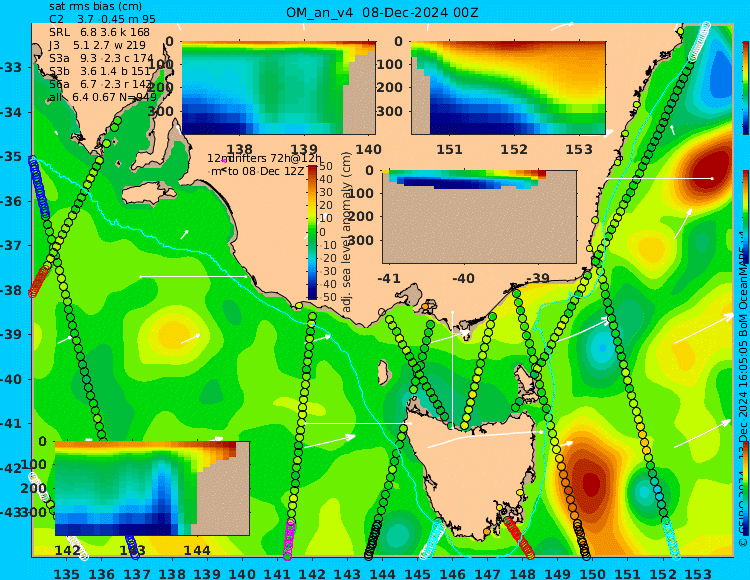Click the "140" label under the top-left inset

368,149
